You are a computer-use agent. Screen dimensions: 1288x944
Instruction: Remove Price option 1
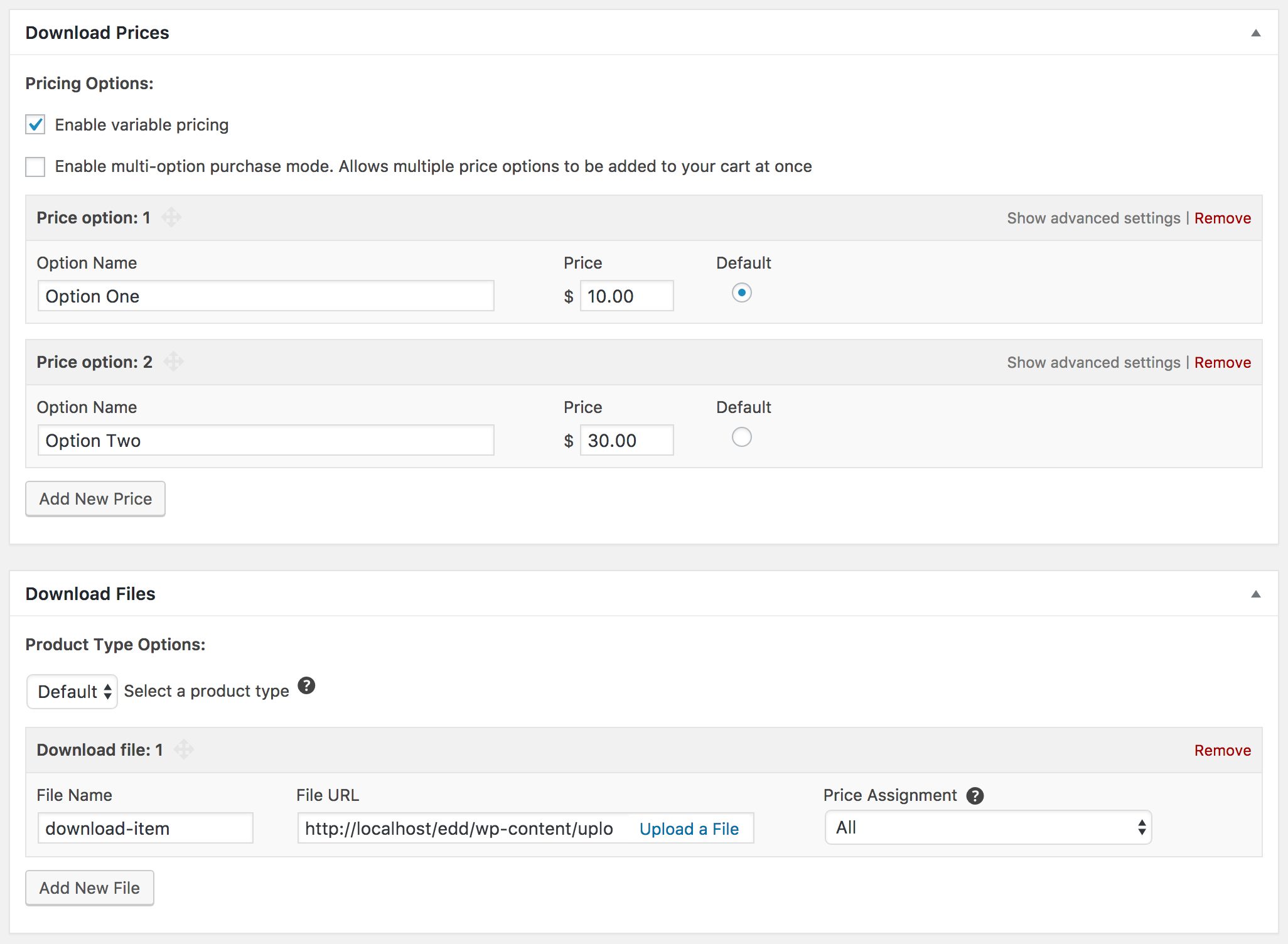1223,218
